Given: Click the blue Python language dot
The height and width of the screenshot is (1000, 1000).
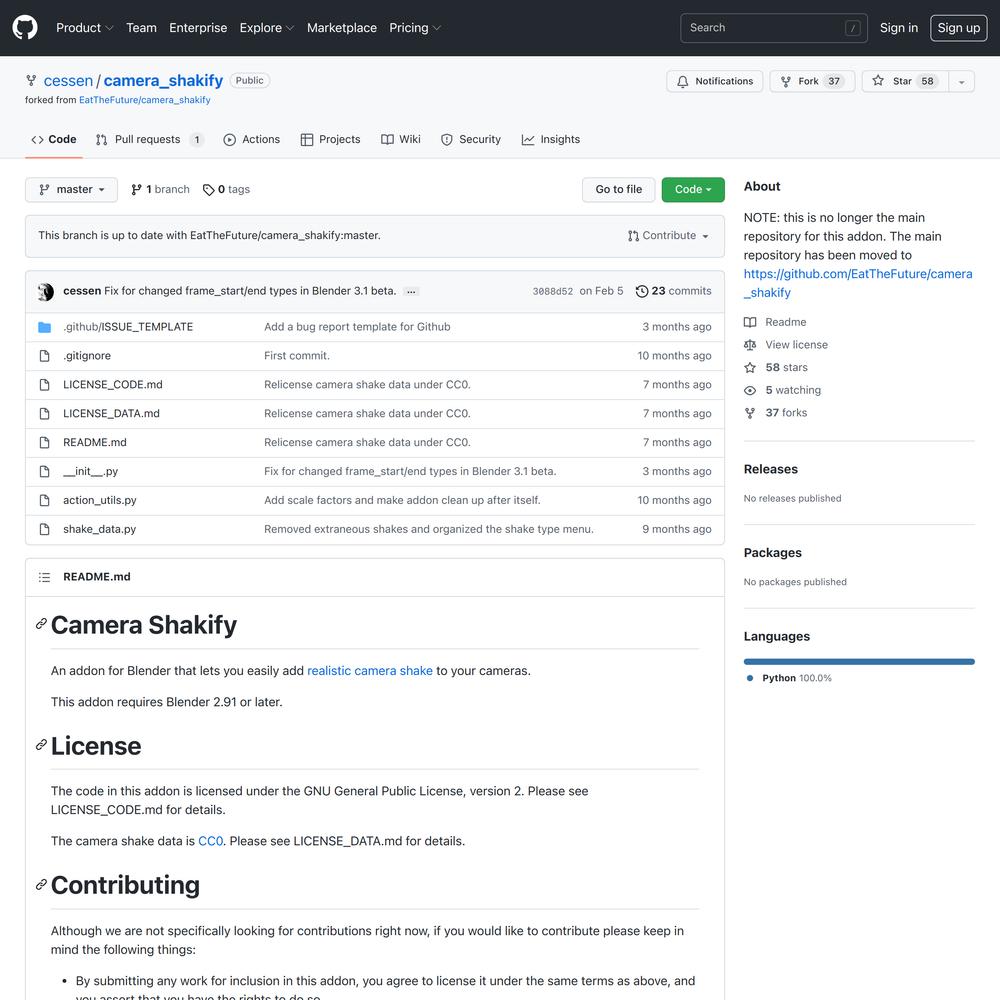Looking at the screenshot, I should click(x=750, y=679).
